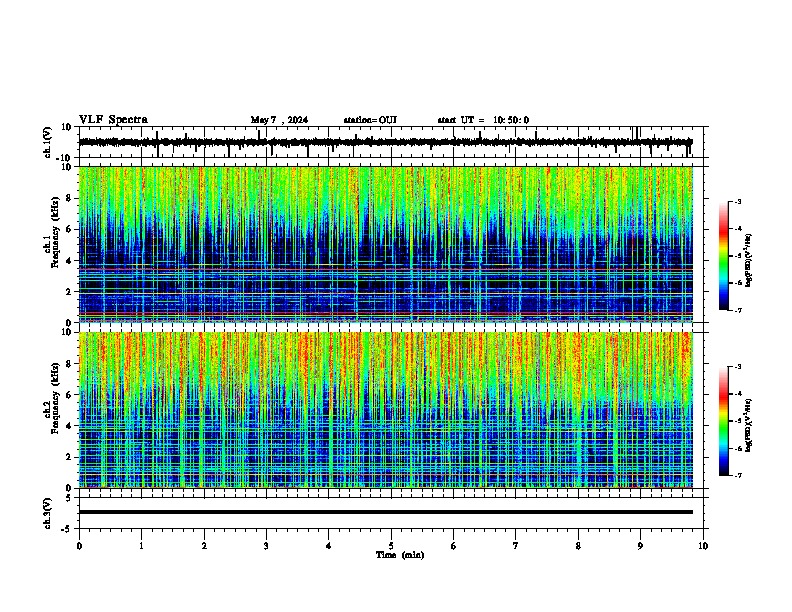Click the "-4" label on ch.2 colorbar

point(737,393)
